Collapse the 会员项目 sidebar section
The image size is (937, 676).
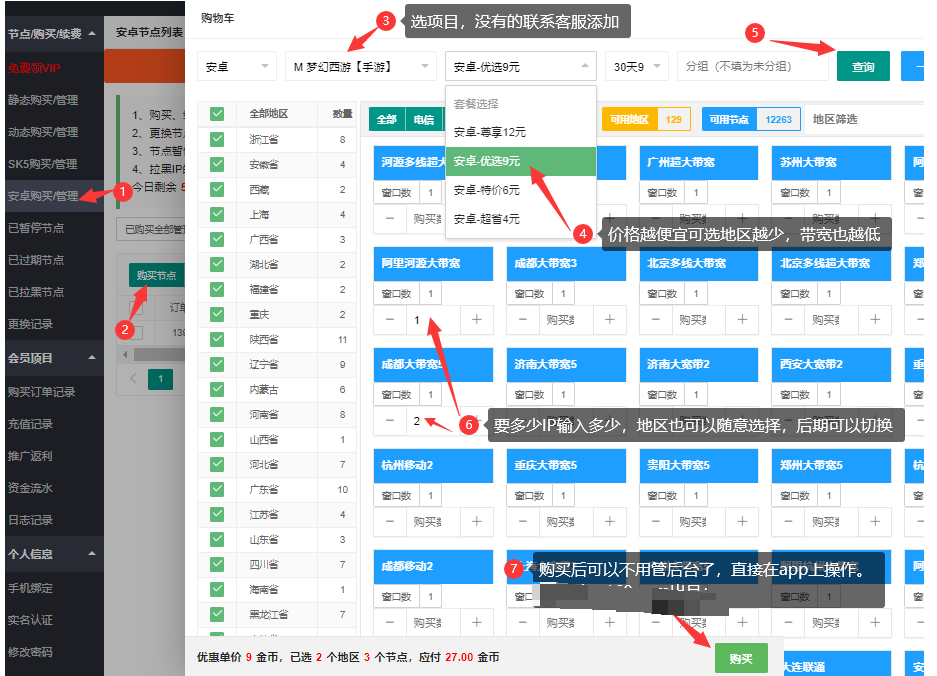click(x=48, y=359)
